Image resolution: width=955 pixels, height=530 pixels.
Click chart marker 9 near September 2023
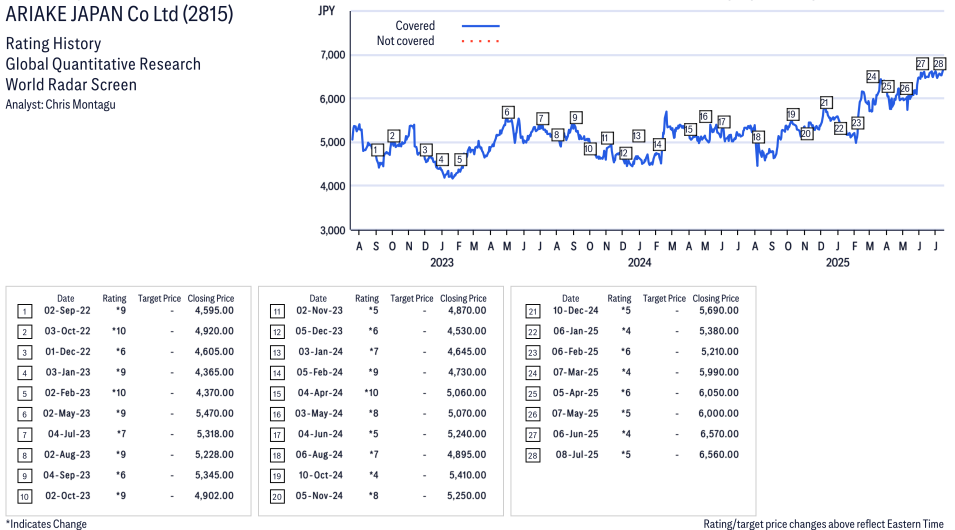click(575, 118)
